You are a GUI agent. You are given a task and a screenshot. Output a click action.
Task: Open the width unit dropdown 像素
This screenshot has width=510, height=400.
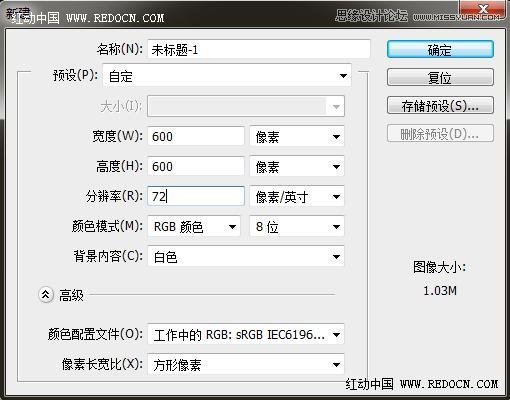tap(297, 136)
